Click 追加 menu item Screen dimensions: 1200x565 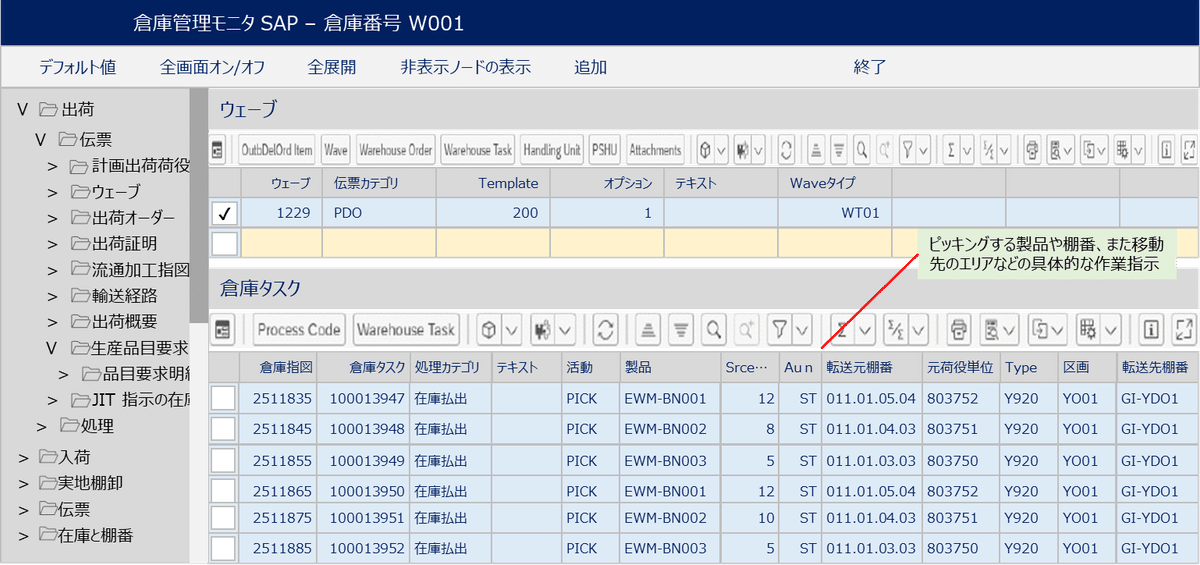click(x=590, y=68)
